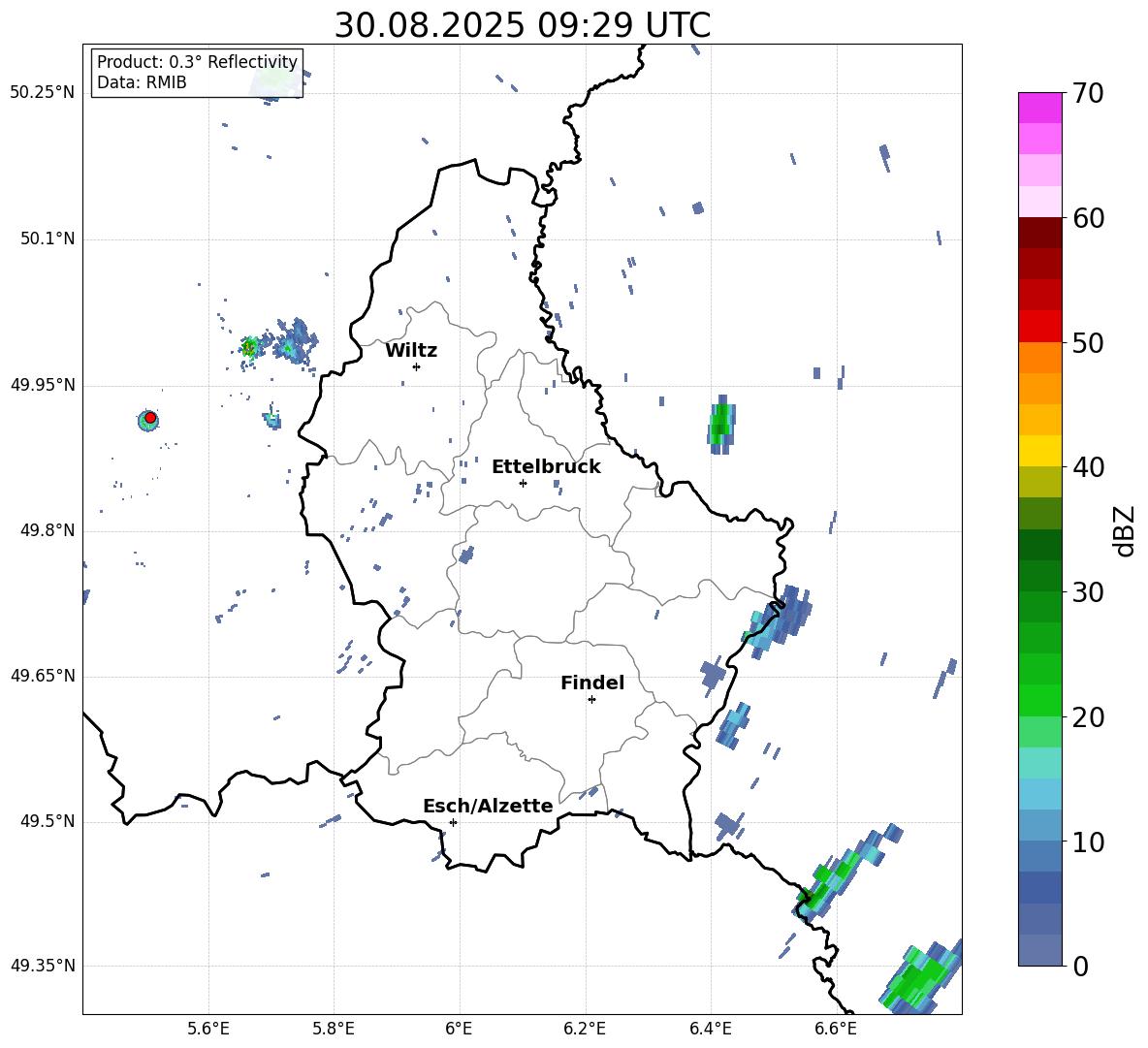Viewport: 1148px width, 1048px height.
Task: Click the 6.6°E longitude label
Action: click(x=836, y=1030)
